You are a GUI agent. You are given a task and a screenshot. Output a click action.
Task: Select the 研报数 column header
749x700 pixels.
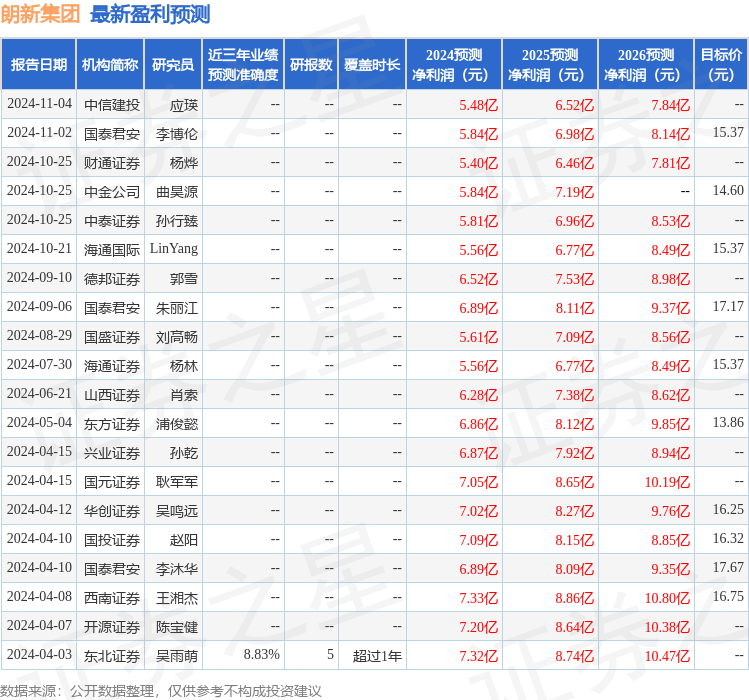click(311, 65)
